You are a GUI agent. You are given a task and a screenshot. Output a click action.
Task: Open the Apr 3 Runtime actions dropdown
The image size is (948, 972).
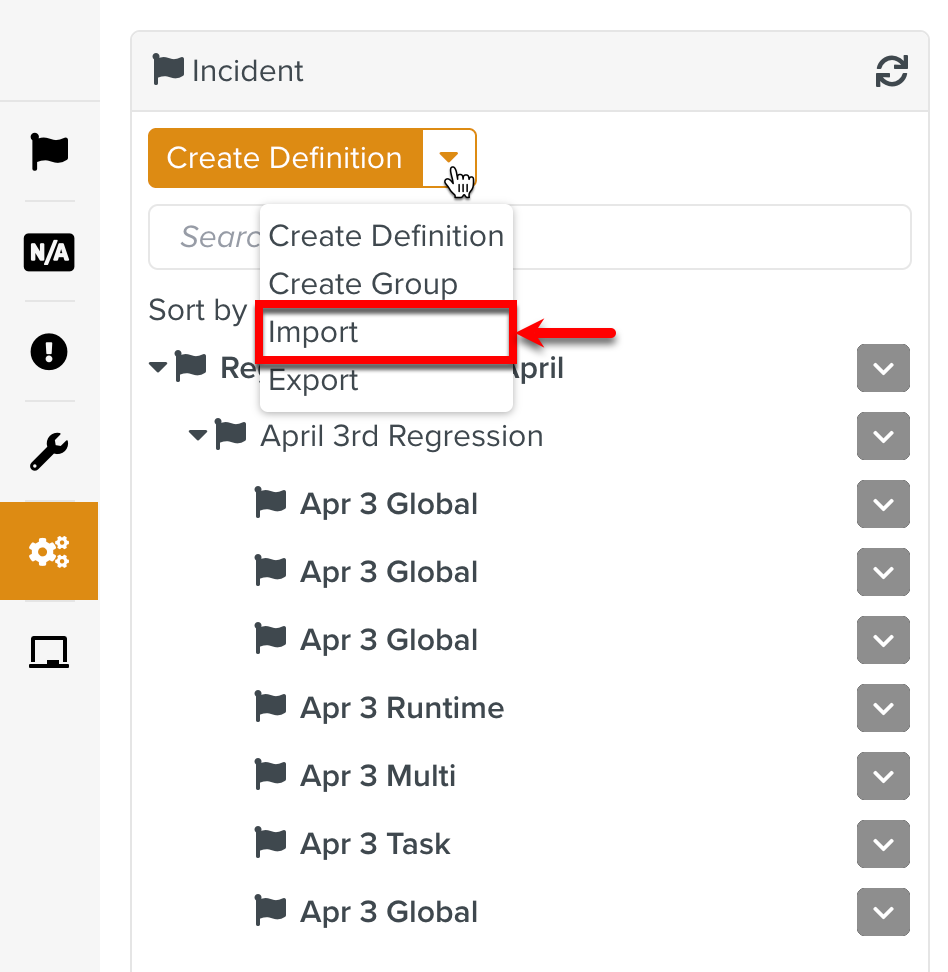[883, 708]
